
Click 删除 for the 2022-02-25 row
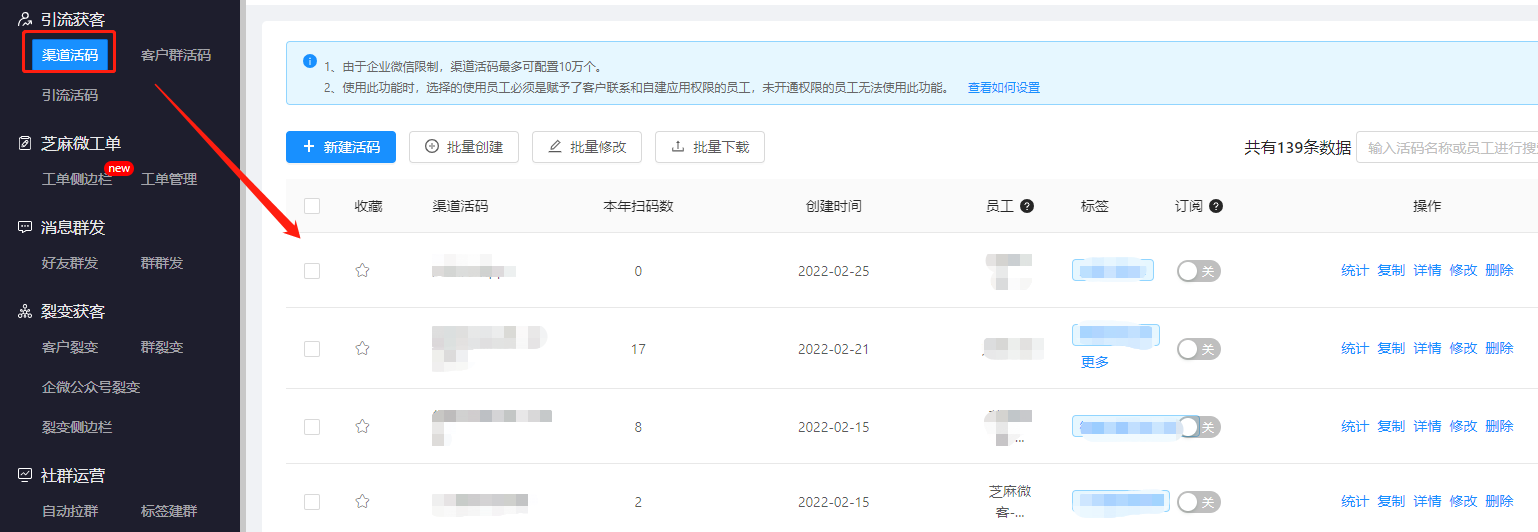(1499, 270)
